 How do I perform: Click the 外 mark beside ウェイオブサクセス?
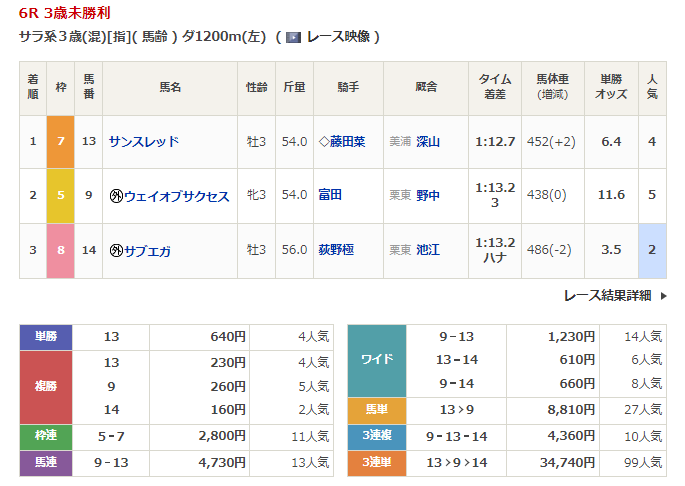(x=116, y=196)
